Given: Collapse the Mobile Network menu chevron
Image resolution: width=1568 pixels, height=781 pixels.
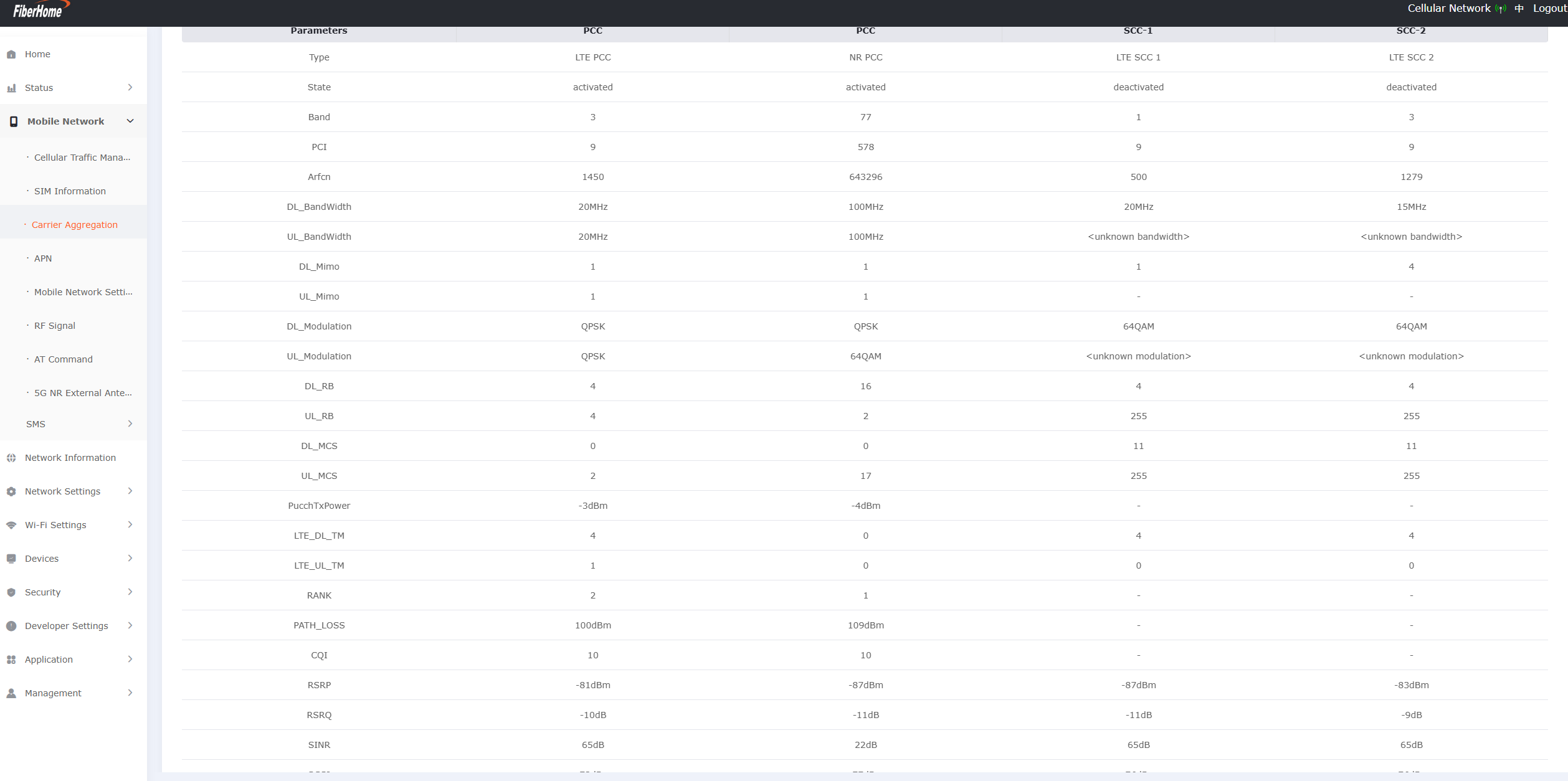Looking at the screenshot, I should click(130, 121).
